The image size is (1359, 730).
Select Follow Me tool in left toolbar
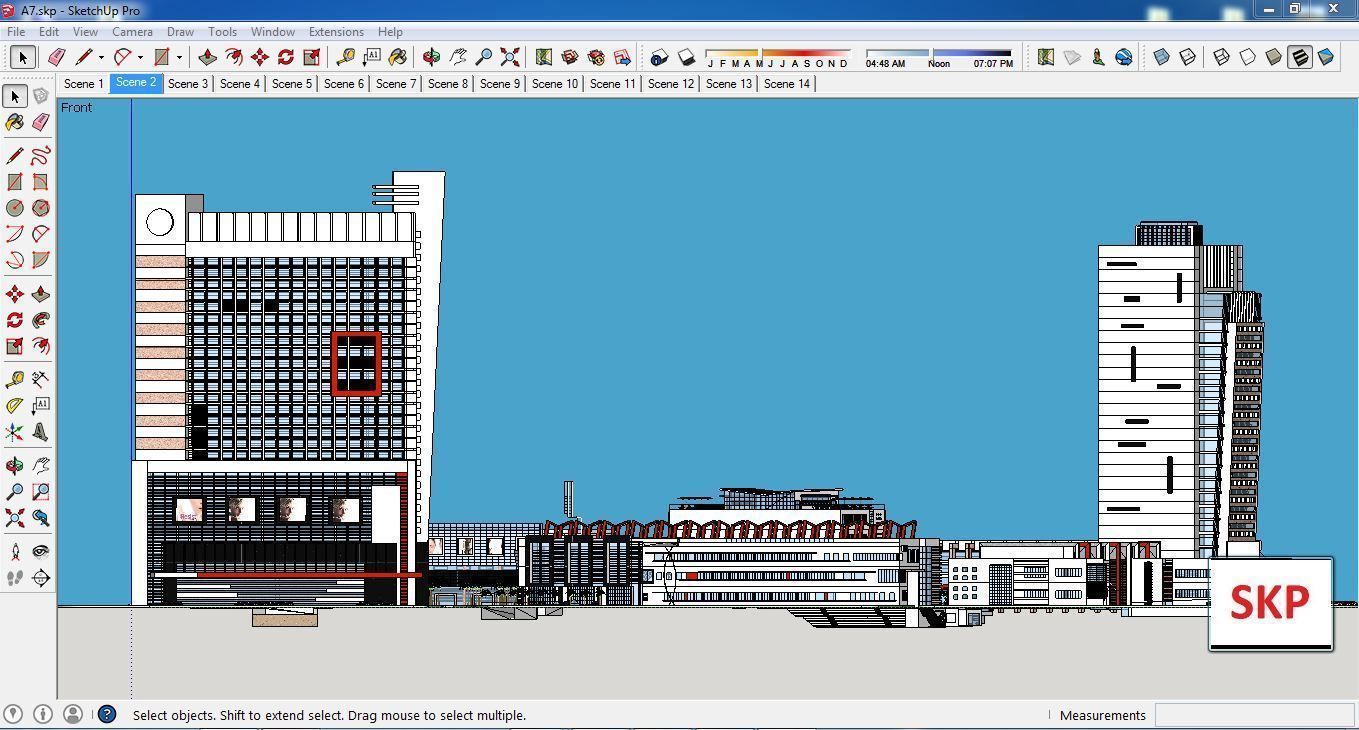[41, 320]
